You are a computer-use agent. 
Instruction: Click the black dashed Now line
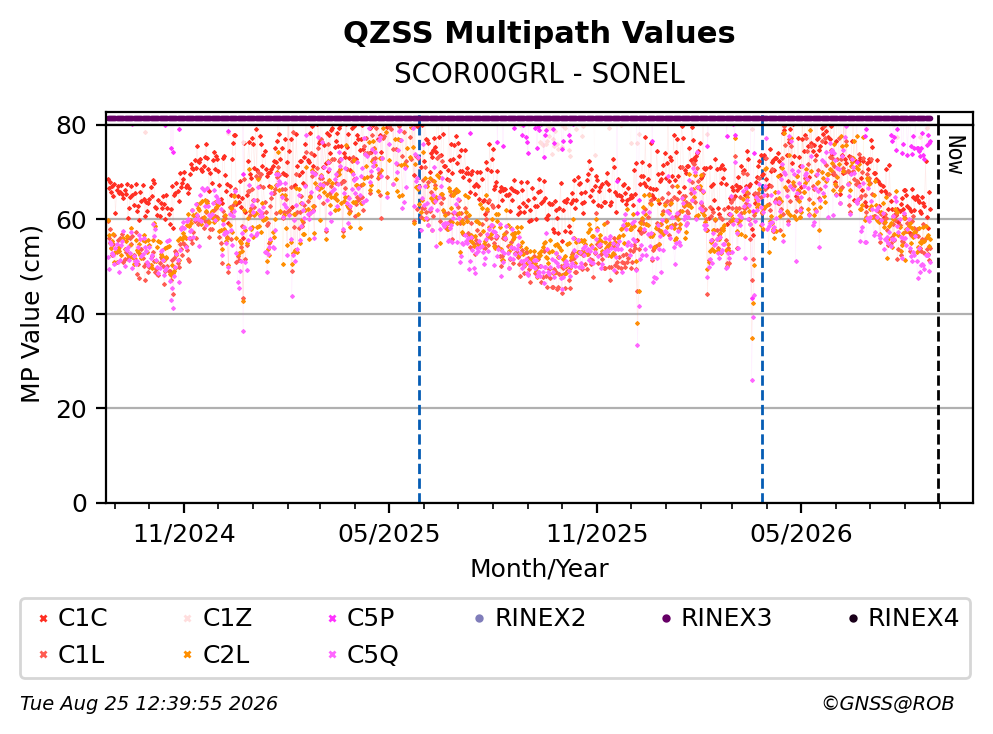(939, 310)
